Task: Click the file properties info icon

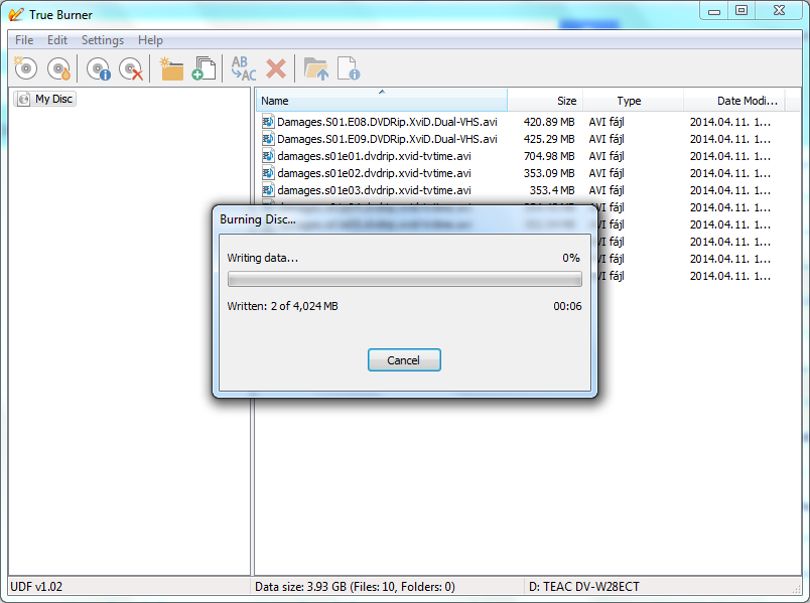Action: point(348,68)
